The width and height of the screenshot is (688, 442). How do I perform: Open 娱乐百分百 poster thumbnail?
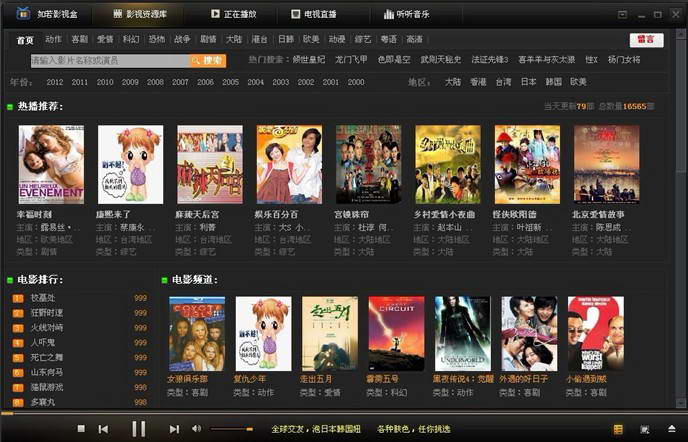[x=289, y=165]
